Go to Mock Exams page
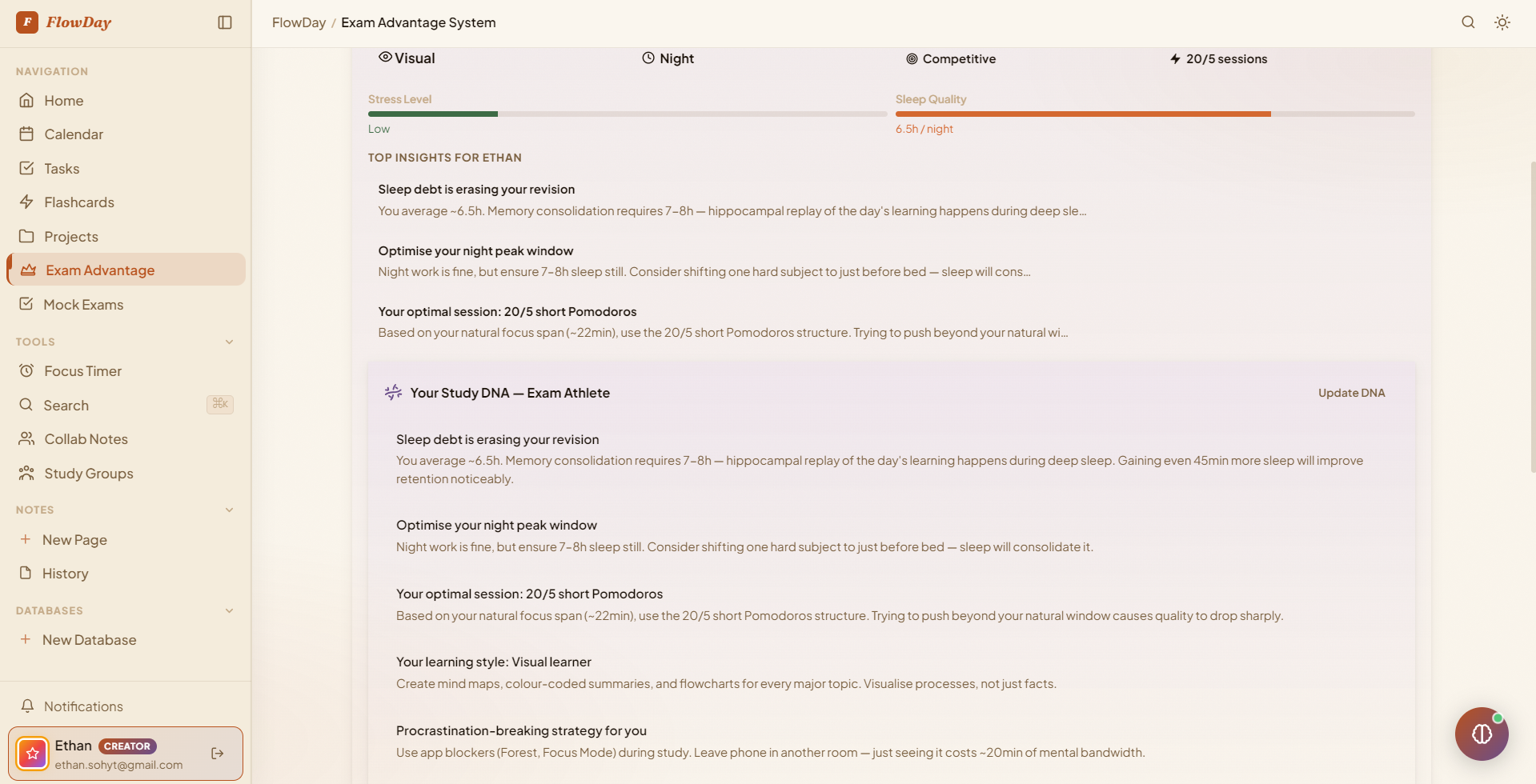The image size is (1536, 784). pos(83,305)
